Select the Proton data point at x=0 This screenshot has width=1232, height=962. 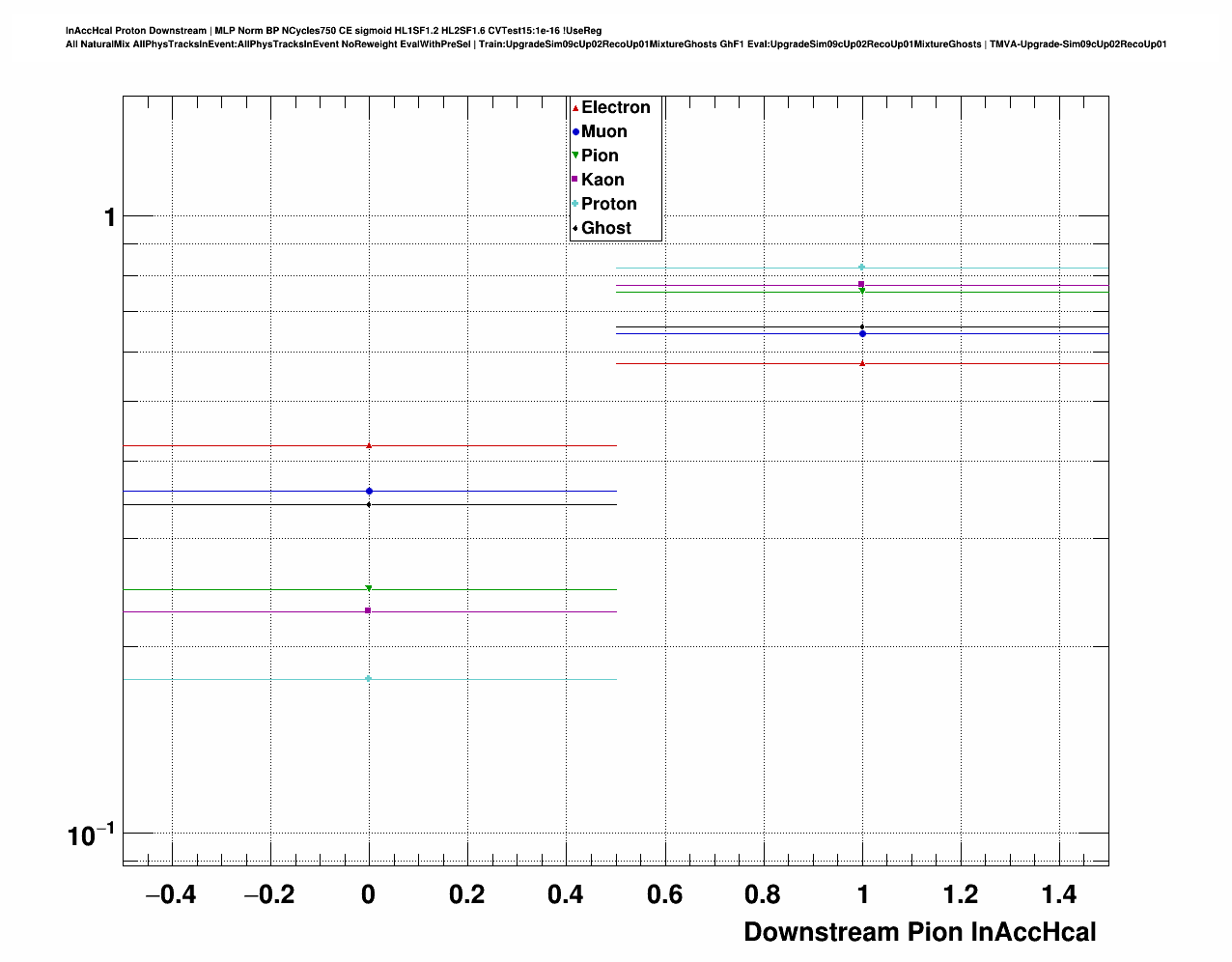point(369,679)
